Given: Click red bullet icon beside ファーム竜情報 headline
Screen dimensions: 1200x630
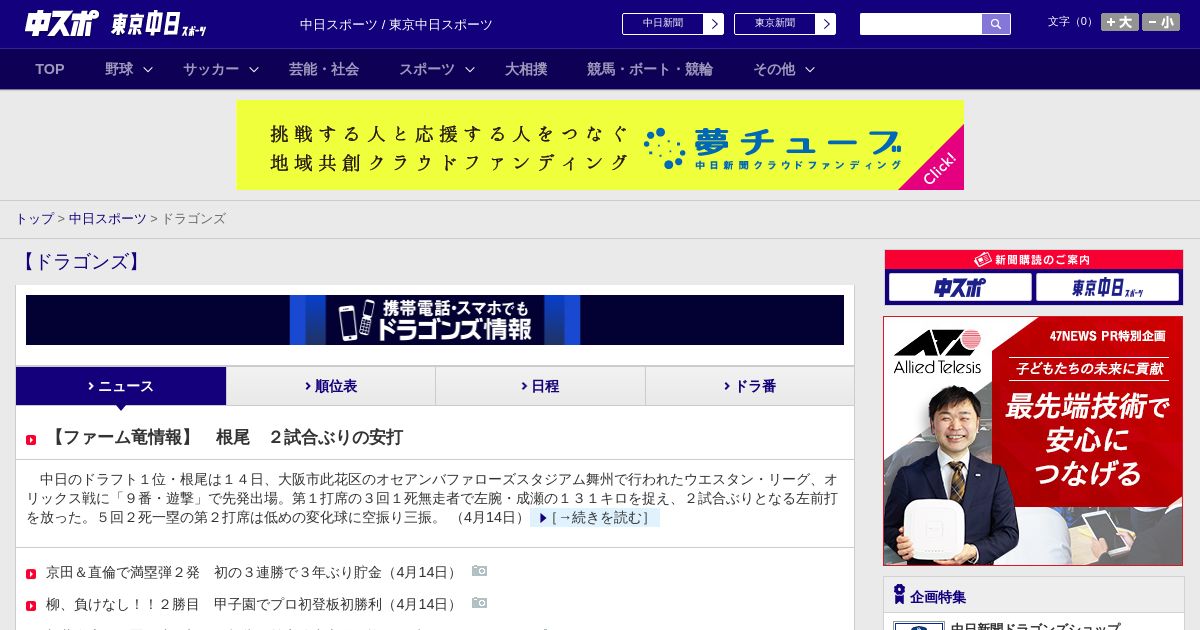Looking at the screenshot, I should (31, 439).
